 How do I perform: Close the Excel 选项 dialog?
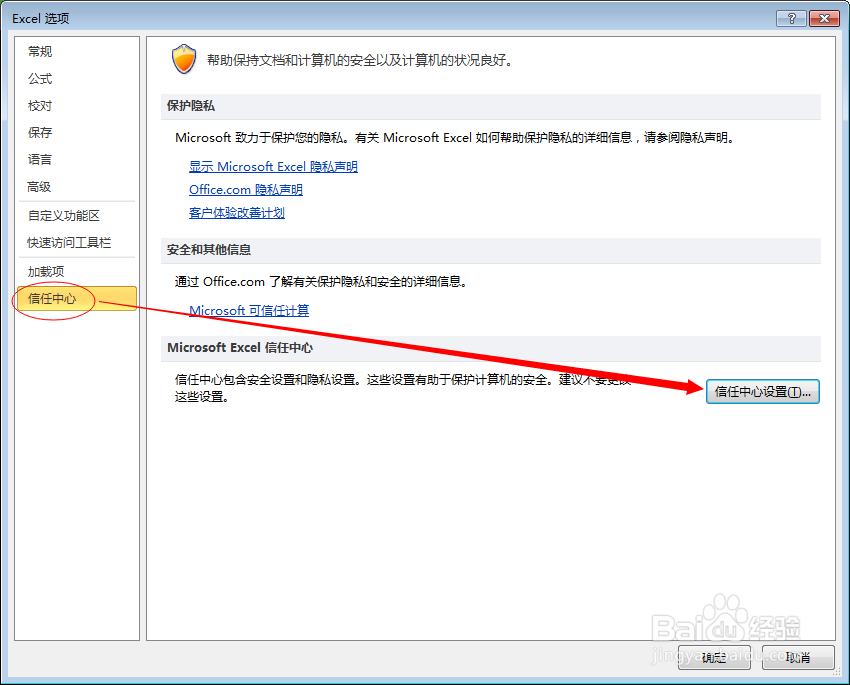(x=824, y=18)
